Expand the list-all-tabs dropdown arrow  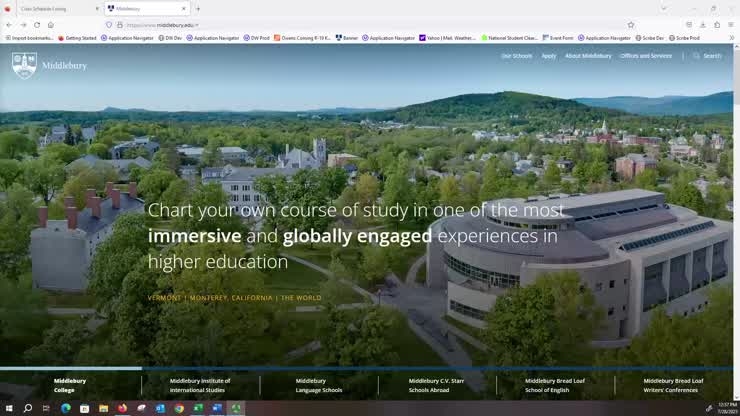pos(664,8)
